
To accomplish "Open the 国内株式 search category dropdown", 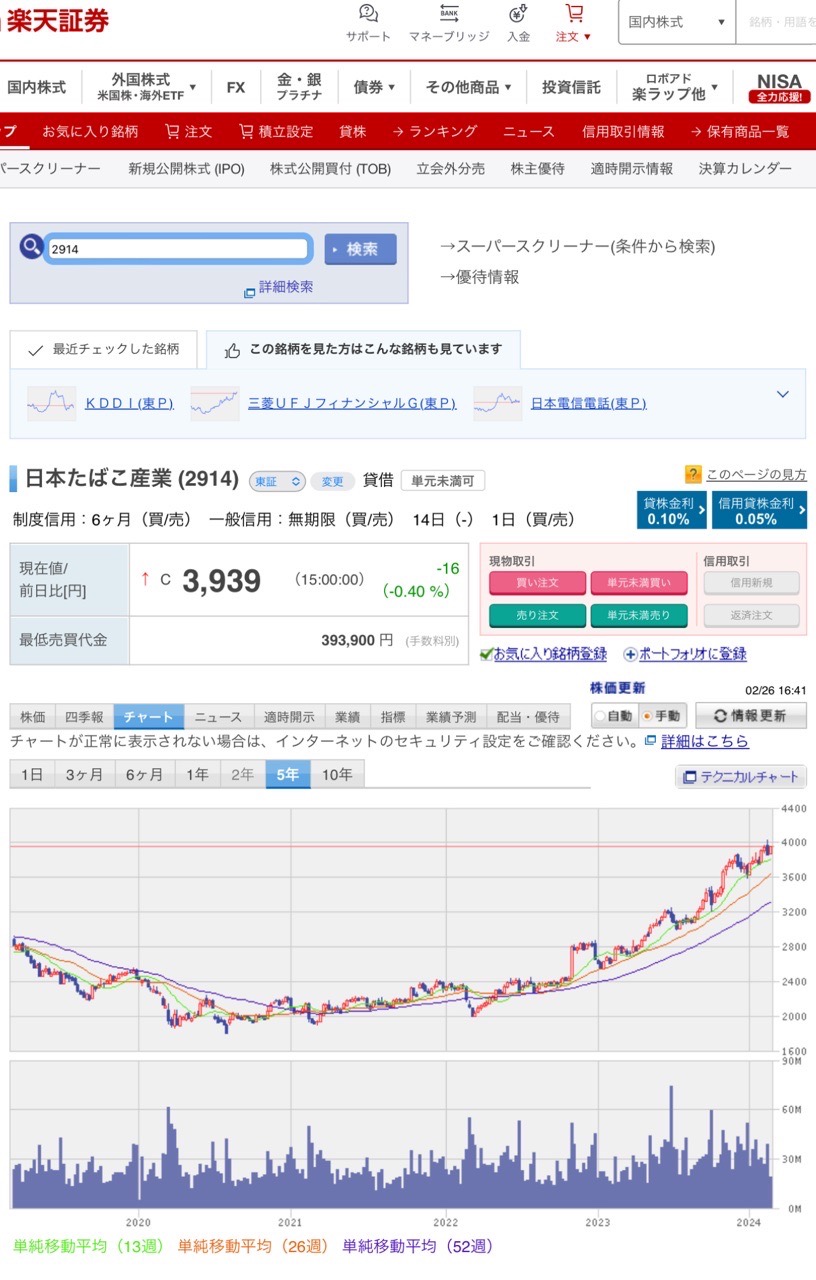I will pos(676,22).
